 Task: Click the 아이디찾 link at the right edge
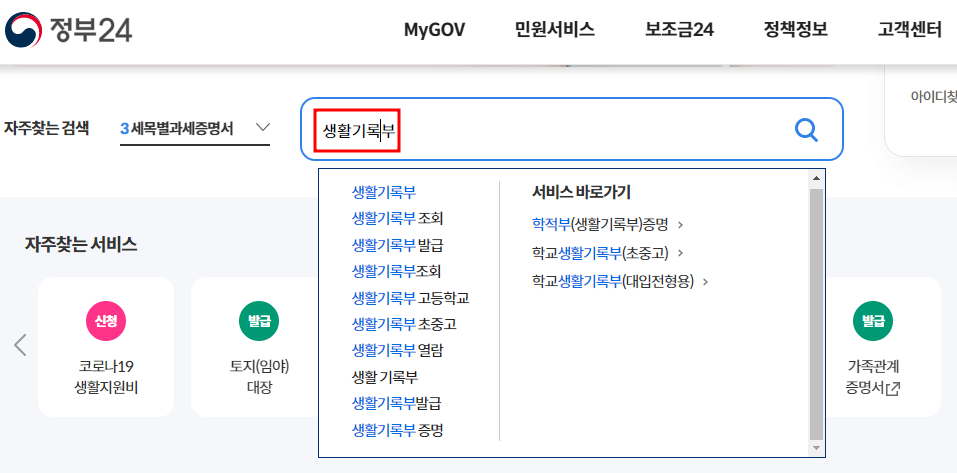click(933, 96)
